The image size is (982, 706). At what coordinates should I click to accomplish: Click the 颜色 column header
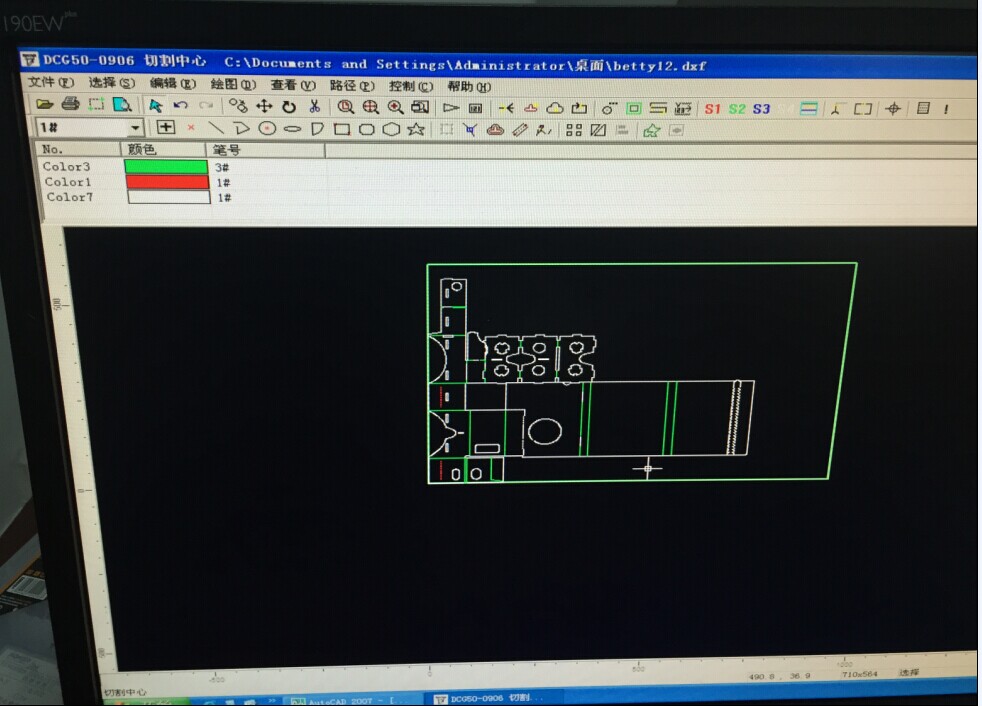(x=143, y=150)
